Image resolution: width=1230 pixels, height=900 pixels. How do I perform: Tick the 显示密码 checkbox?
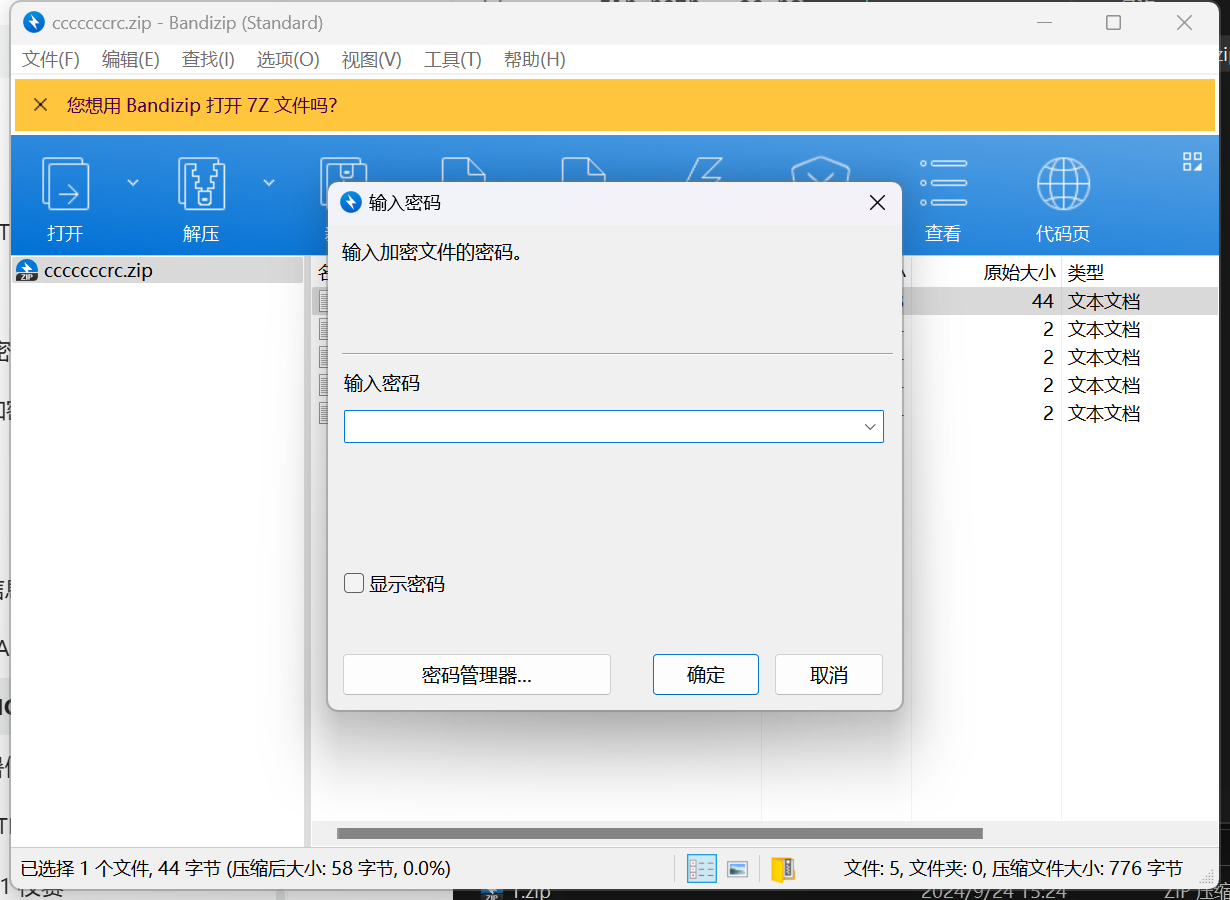354,583
